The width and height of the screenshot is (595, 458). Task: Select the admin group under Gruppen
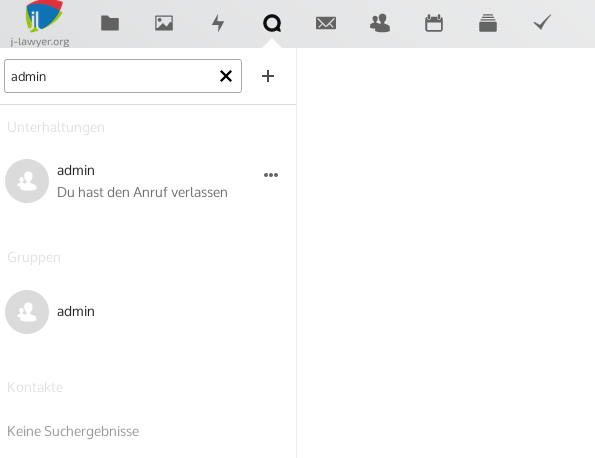pyautogui.click(x=148, y=312)
